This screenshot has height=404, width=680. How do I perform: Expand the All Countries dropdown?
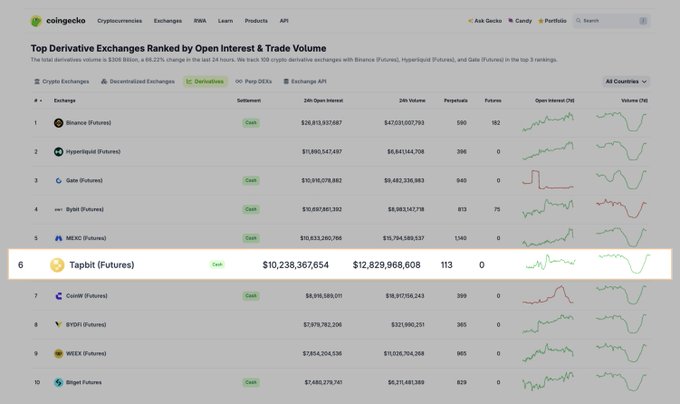click(626, 81)
